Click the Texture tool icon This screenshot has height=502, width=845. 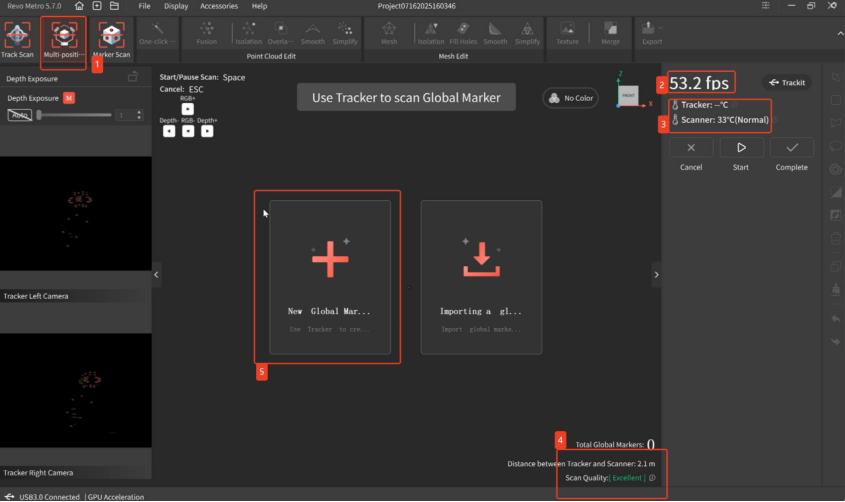pos(567,34)
